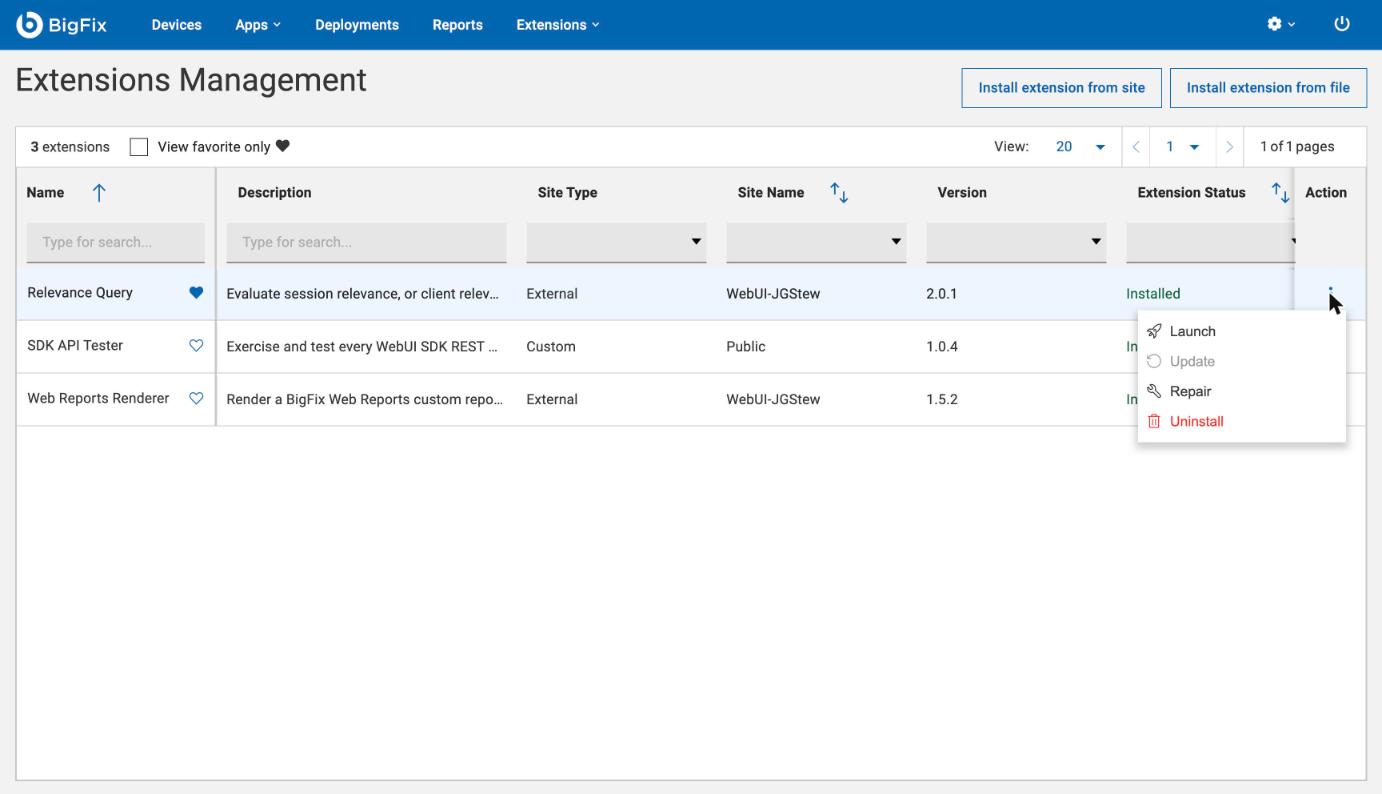Open Version filter dropdown
Image resolution: width=1382 pixels, height=794 pixels.
coord(1016,242)
